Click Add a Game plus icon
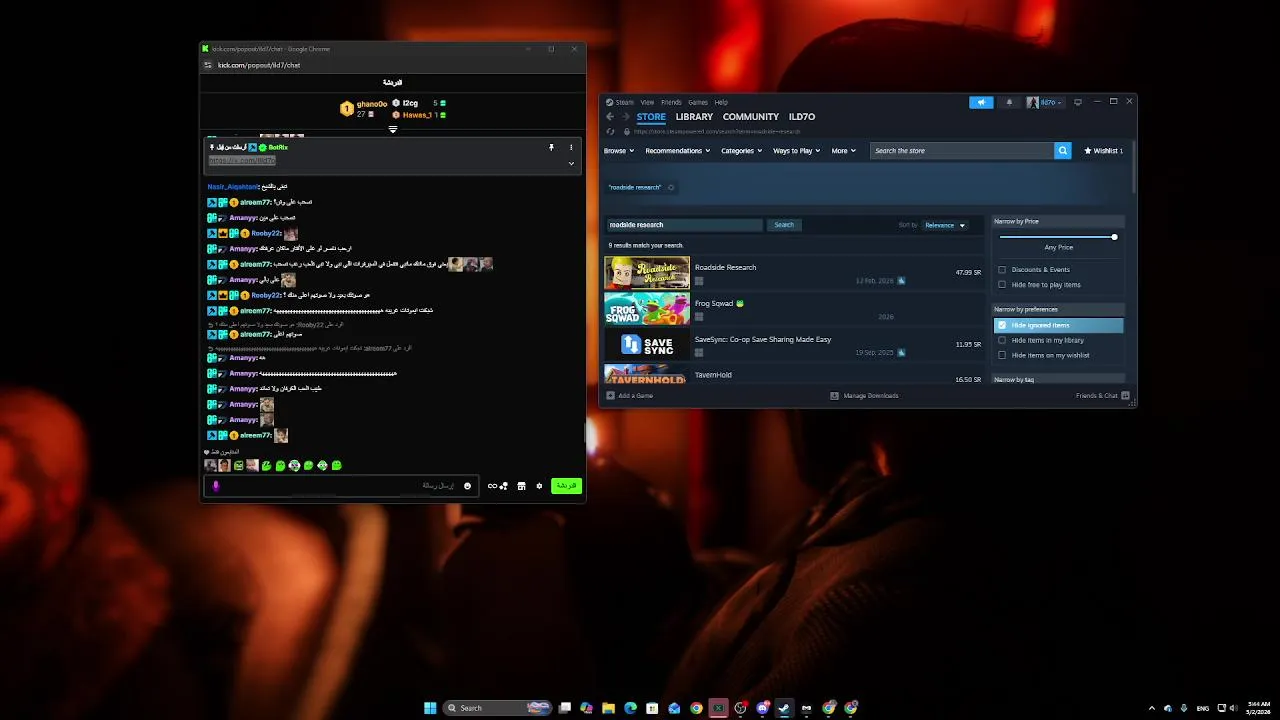The width and height of the screenshot is (1280, 720). click(x=611, y=395)
